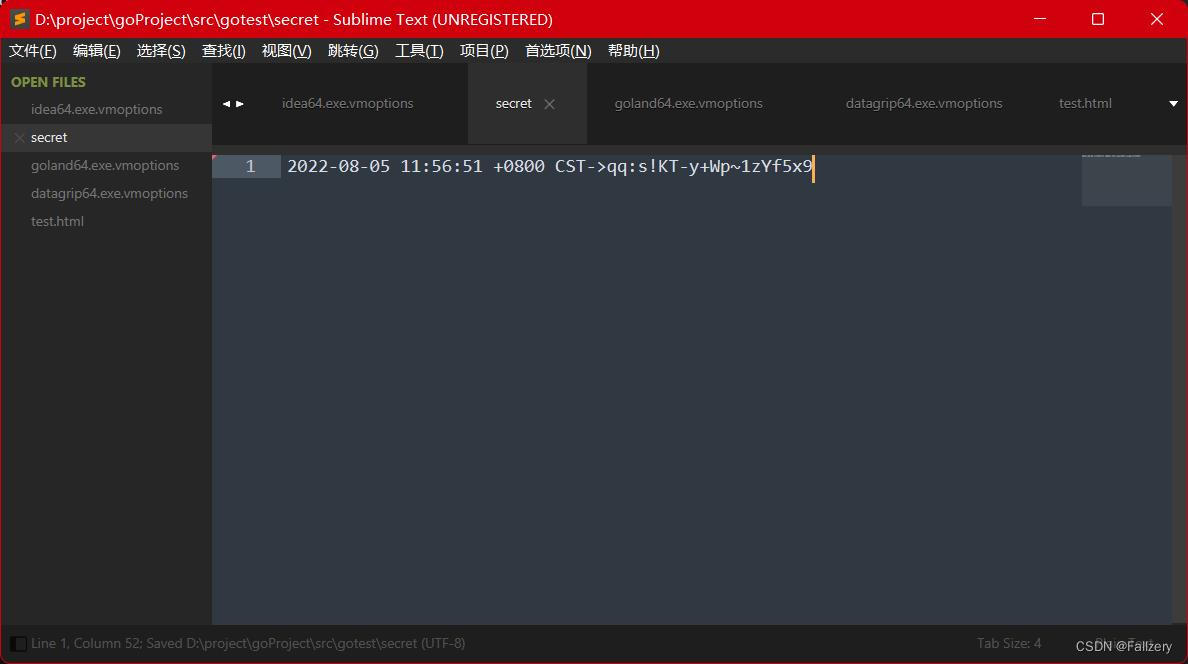Screen dimensions: 1188x664
Task: Open the 编辑(E) menu
Action: (96, 51)
